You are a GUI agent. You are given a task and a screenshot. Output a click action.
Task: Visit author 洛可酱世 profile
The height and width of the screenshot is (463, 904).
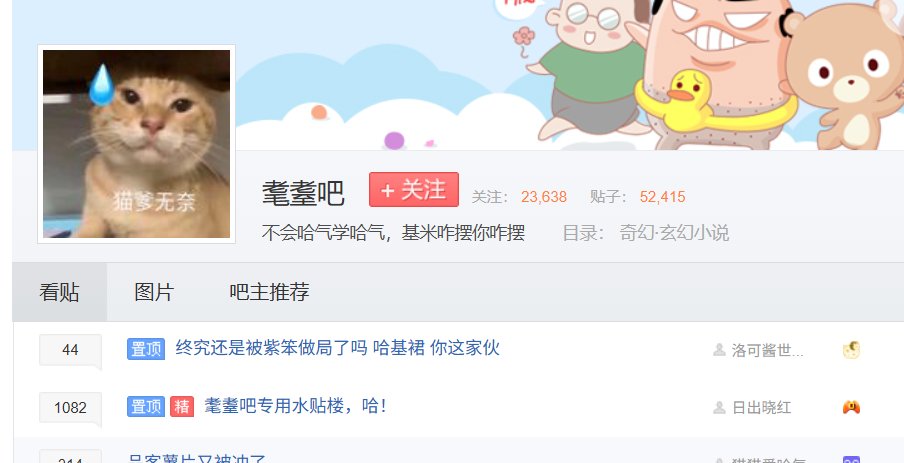pos(767,350)
